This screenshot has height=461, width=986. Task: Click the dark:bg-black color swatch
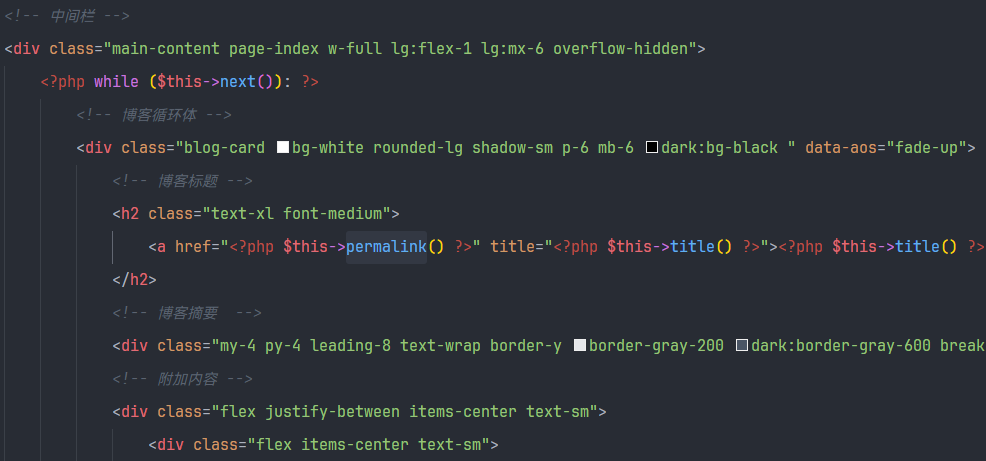coord(652,148)
